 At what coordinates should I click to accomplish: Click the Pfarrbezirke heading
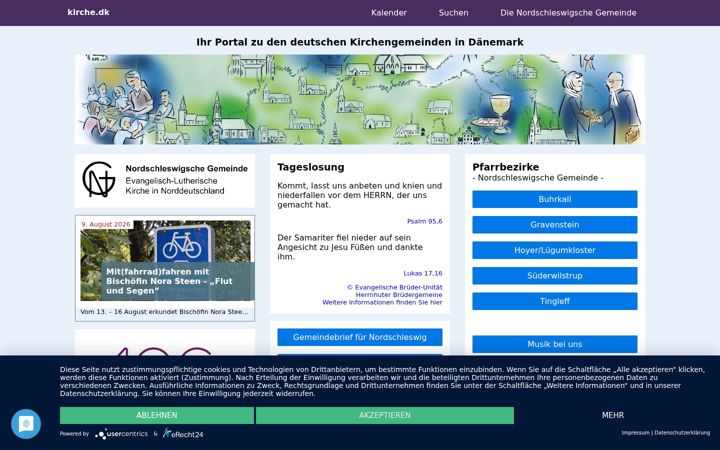click(x=506, y=167)
